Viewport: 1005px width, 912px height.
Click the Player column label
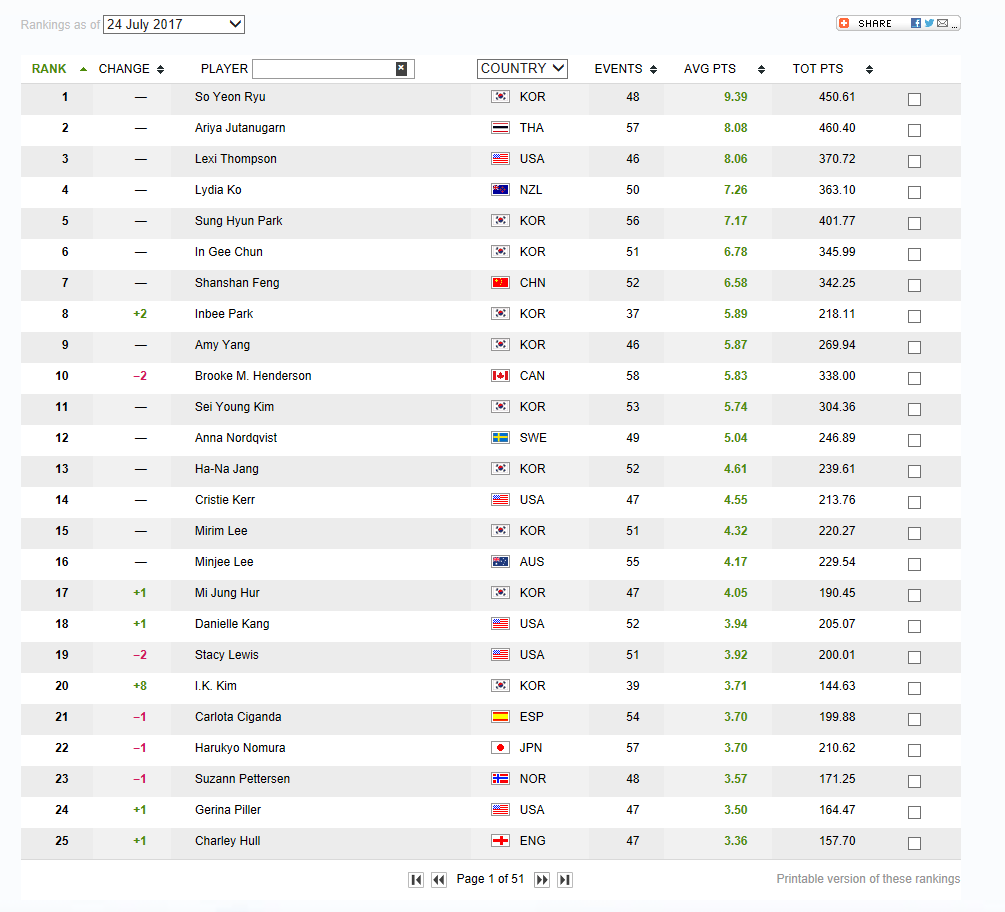coord(224,69)
